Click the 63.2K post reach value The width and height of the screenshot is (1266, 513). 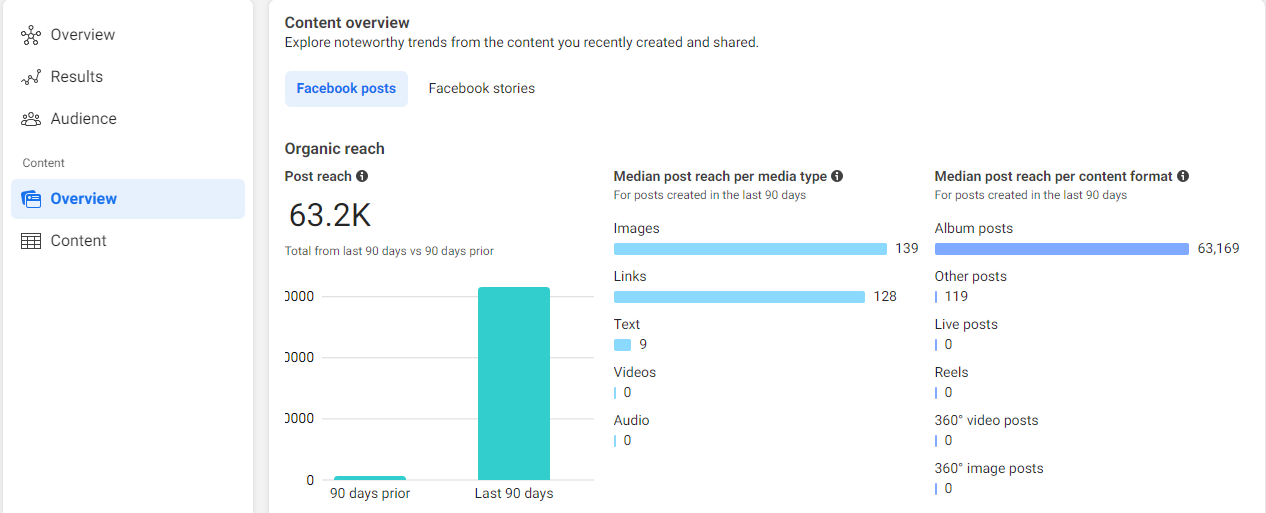pos(330,215)
